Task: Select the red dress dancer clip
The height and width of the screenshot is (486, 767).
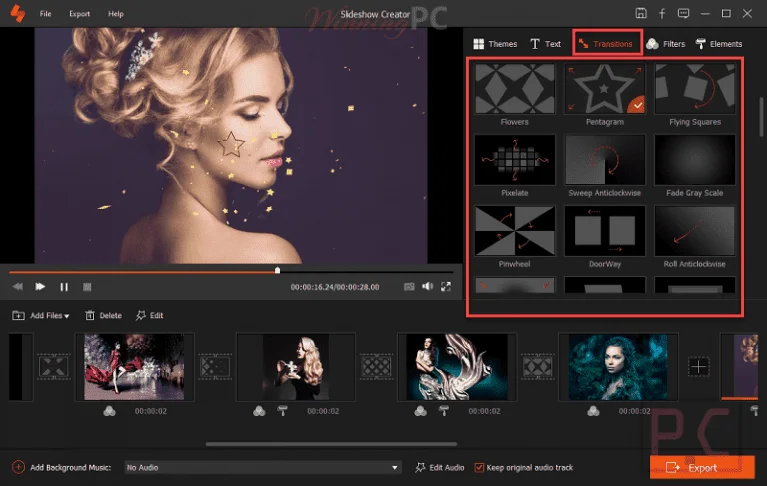Action: [x=134, y=367]
